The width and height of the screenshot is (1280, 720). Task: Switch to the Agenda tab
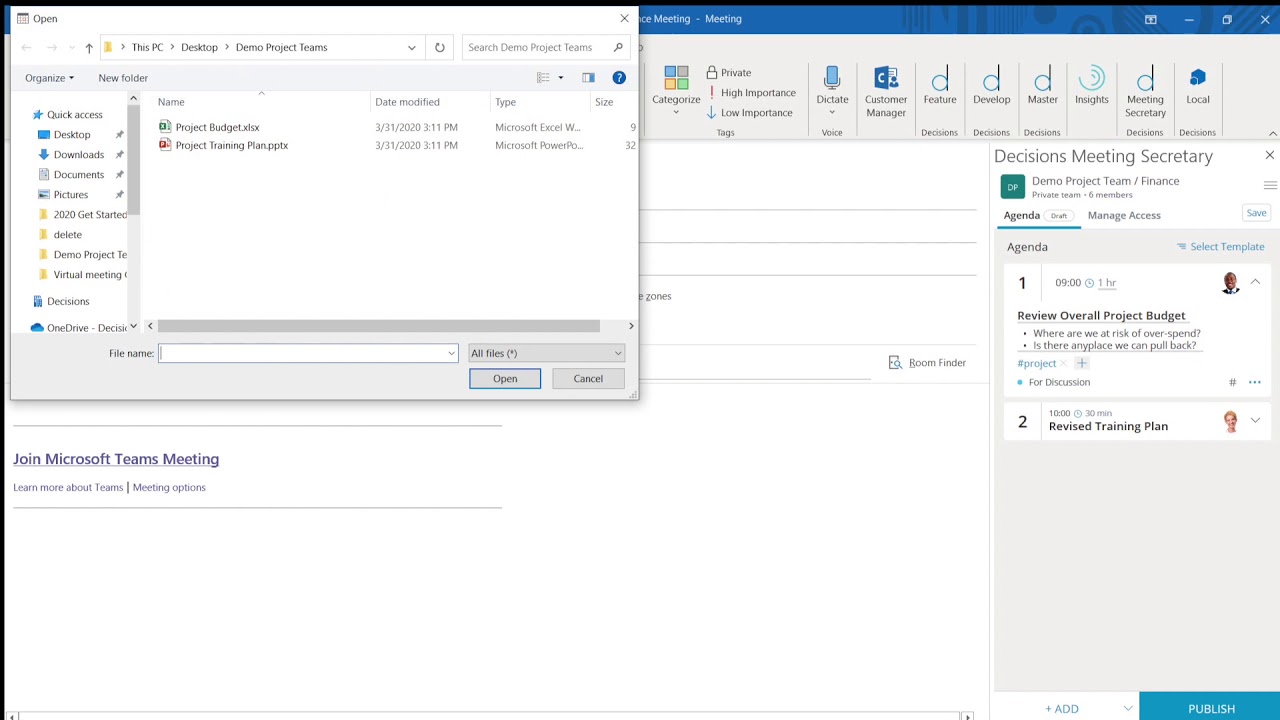[1021, 215]
